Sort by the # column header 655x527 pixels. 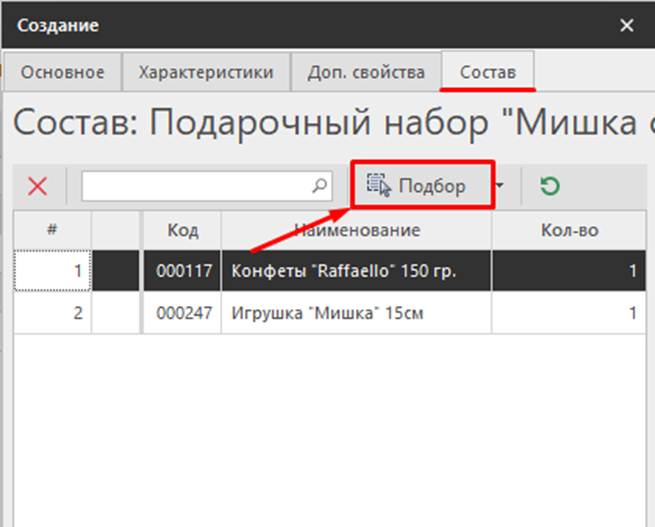(52, 230)
